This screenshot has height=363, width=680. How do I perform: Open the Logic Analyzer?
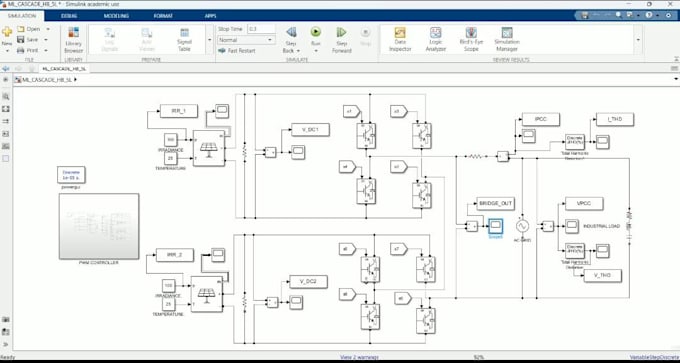(435, 39)
